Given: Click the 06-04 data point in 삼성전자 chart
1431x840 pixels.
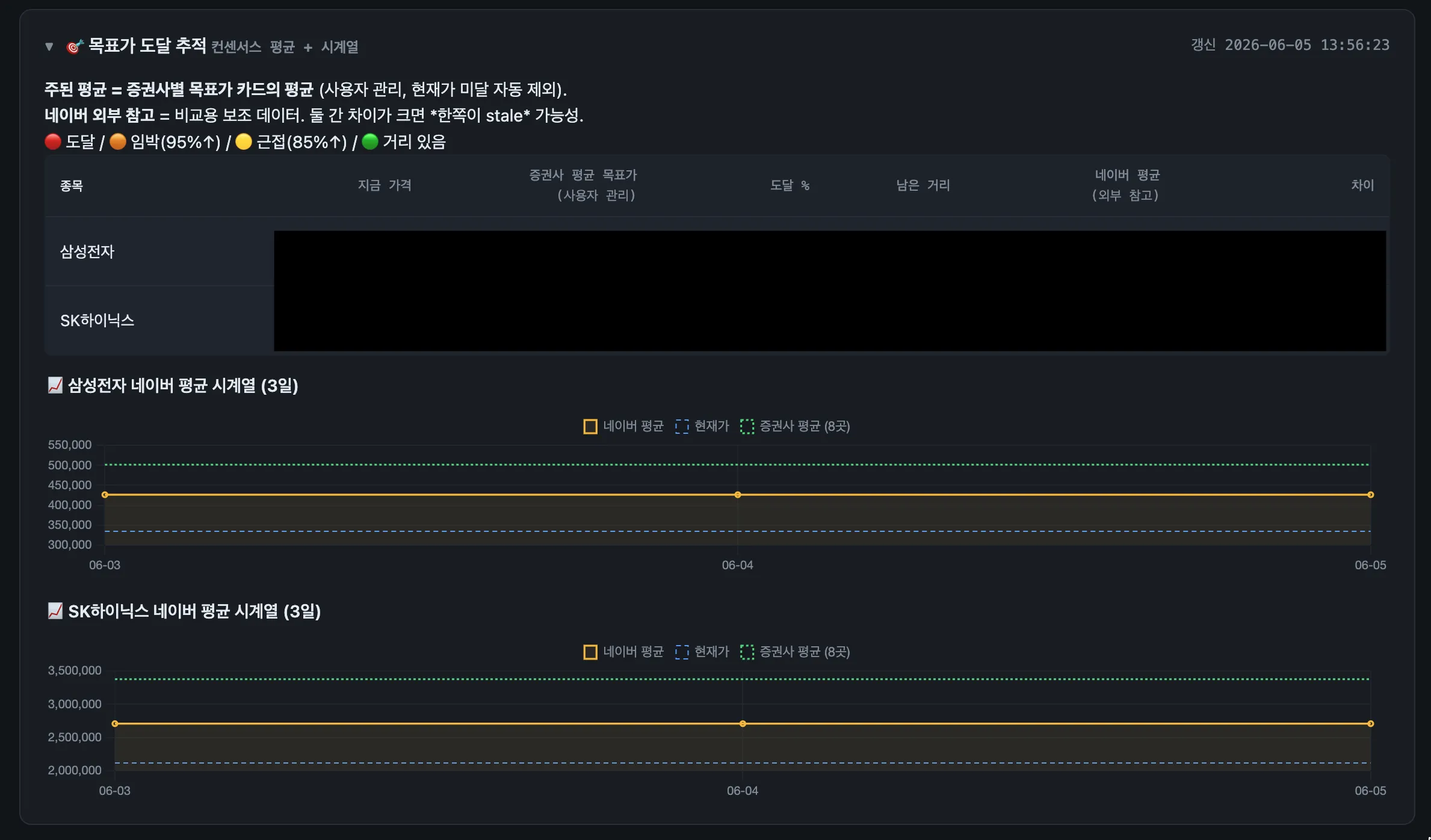Looking at the screenshot, I should coord(738,495).
